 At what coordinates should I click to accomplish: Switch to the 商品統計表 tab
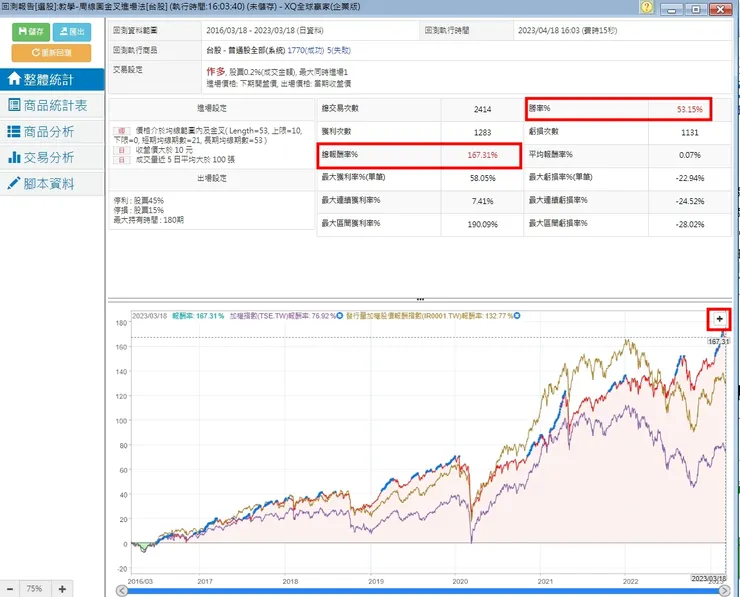51,105
